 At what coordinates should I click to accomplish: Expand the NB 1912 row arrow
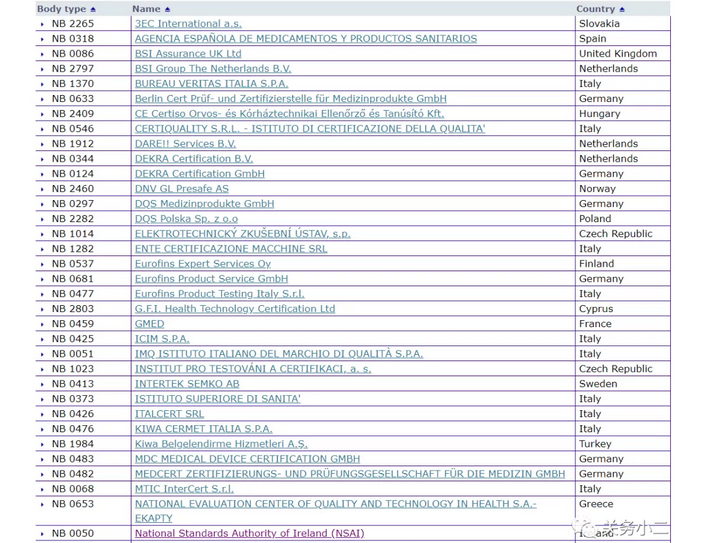point(42,144)
